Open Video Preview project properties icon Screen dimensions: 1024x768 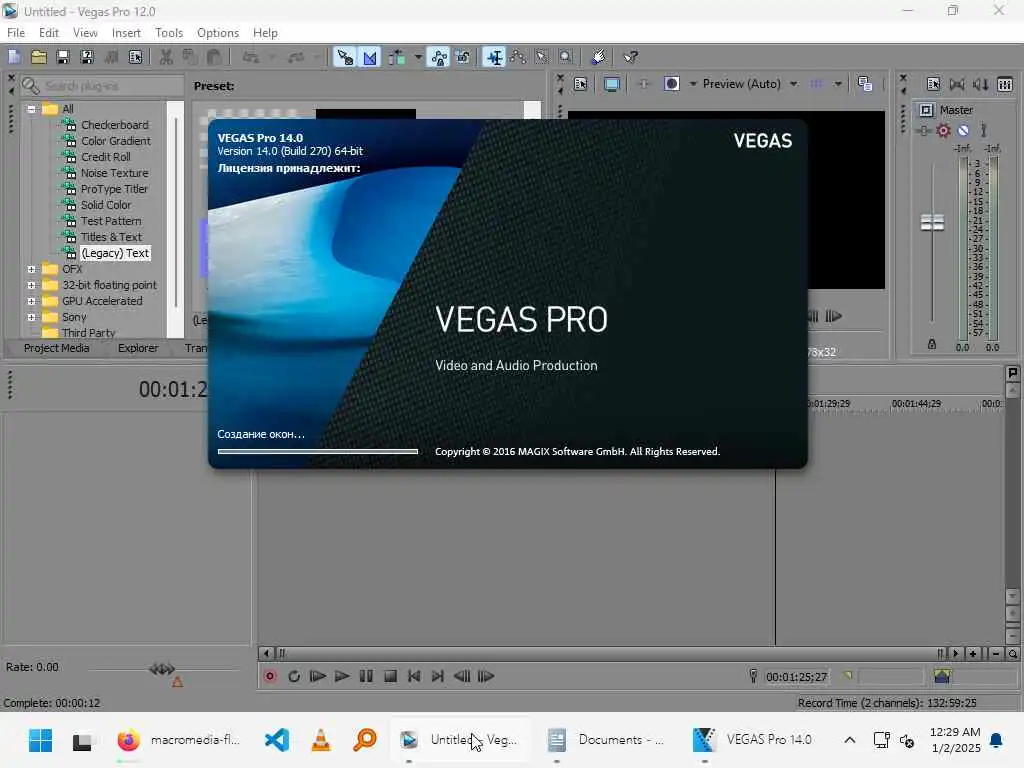[580, 84]
